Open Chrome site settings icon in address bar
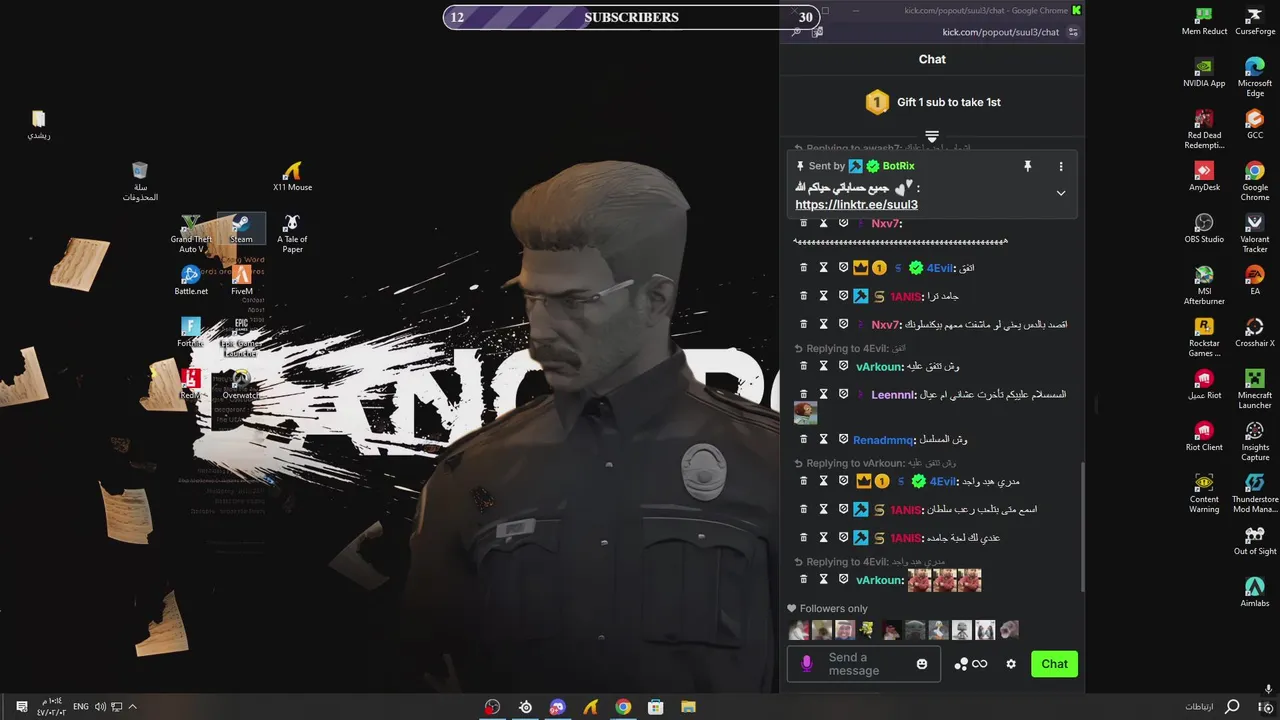Screen dimensions: 1280x720 coord(1073,32)
